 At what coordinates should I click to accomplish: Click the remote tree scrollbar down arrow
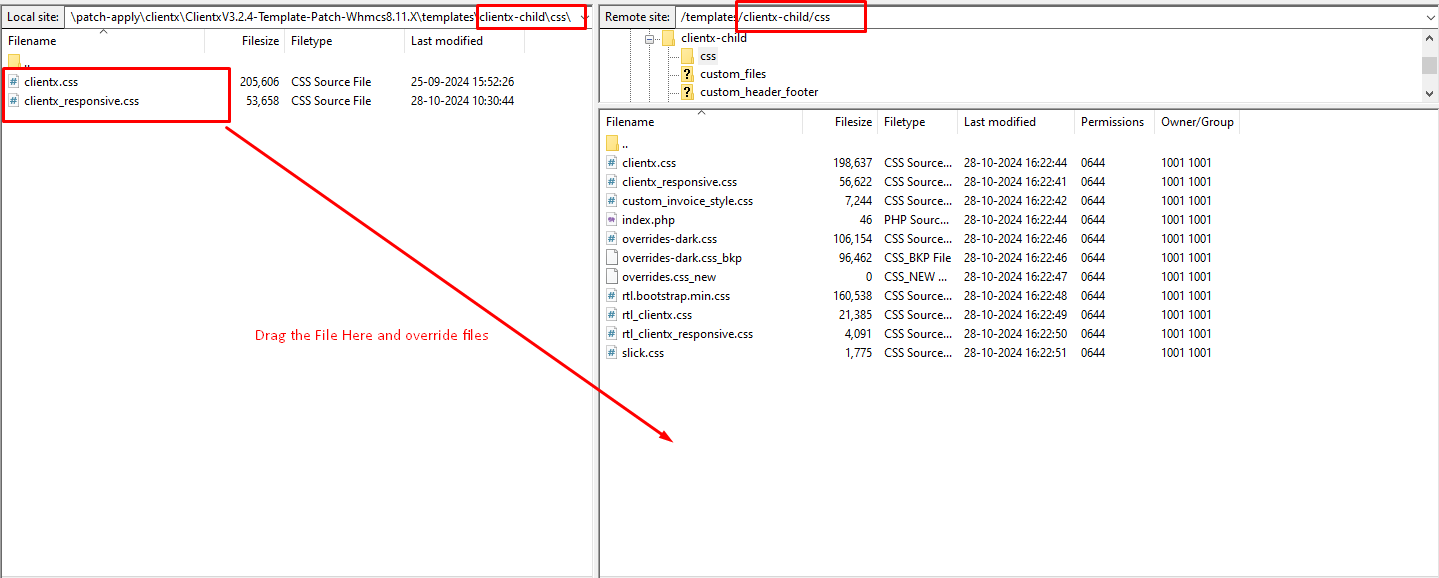tap(1430, 92)
